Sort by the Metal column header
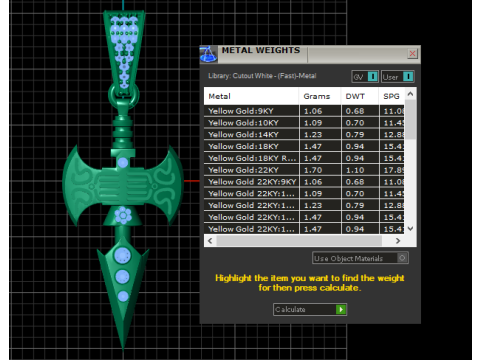480x360 pixels. tap(251, 96)
